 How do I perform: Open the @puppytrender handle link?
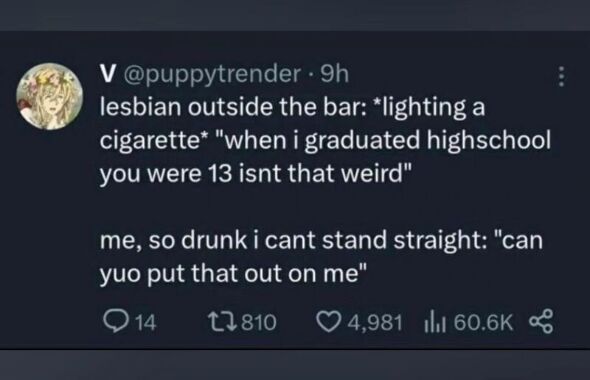pos(211,75)
